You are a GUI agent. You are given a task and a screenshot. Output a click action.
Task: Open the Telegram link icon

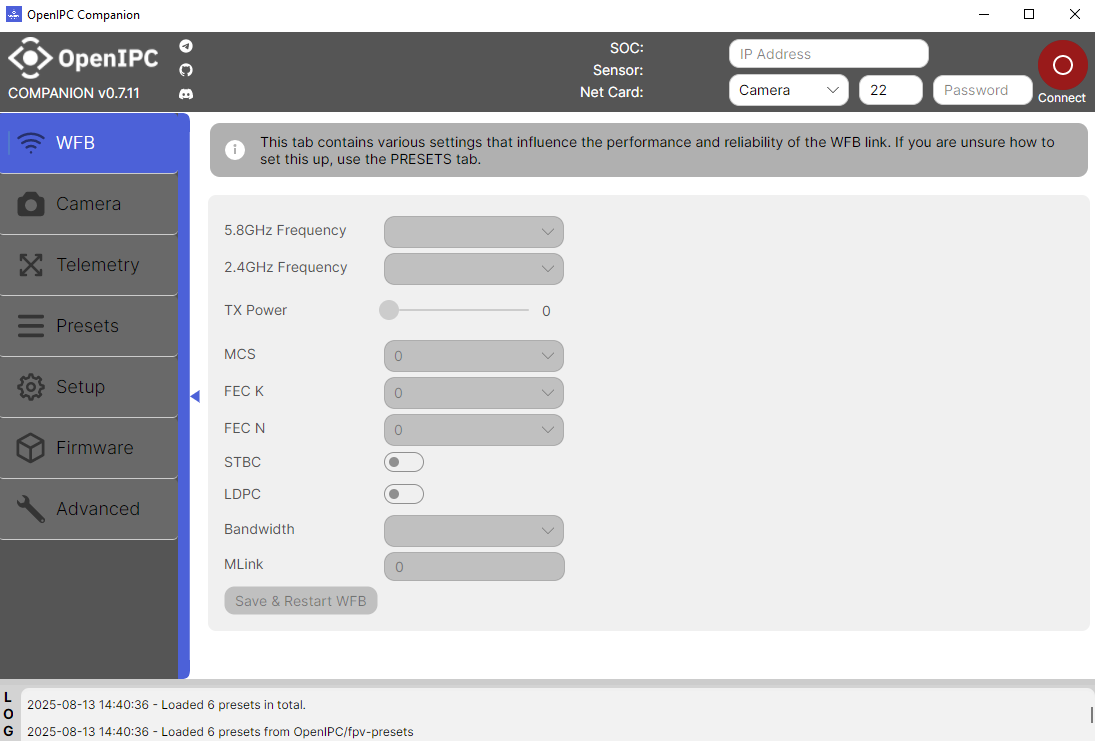(x=186, y=46)
